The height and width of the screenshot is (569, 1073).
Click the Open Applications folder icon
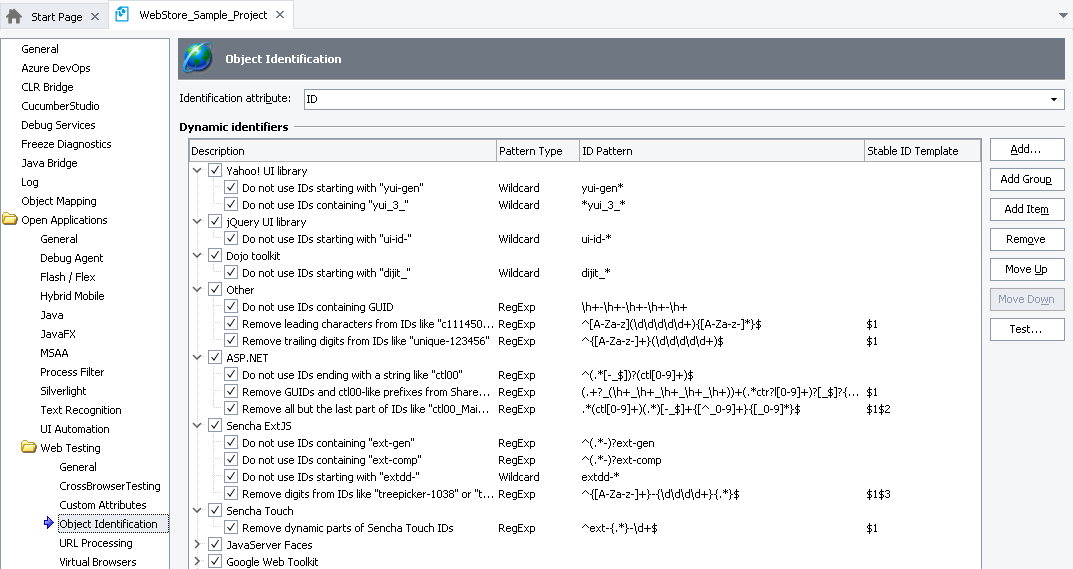click(x=10, y=220)
